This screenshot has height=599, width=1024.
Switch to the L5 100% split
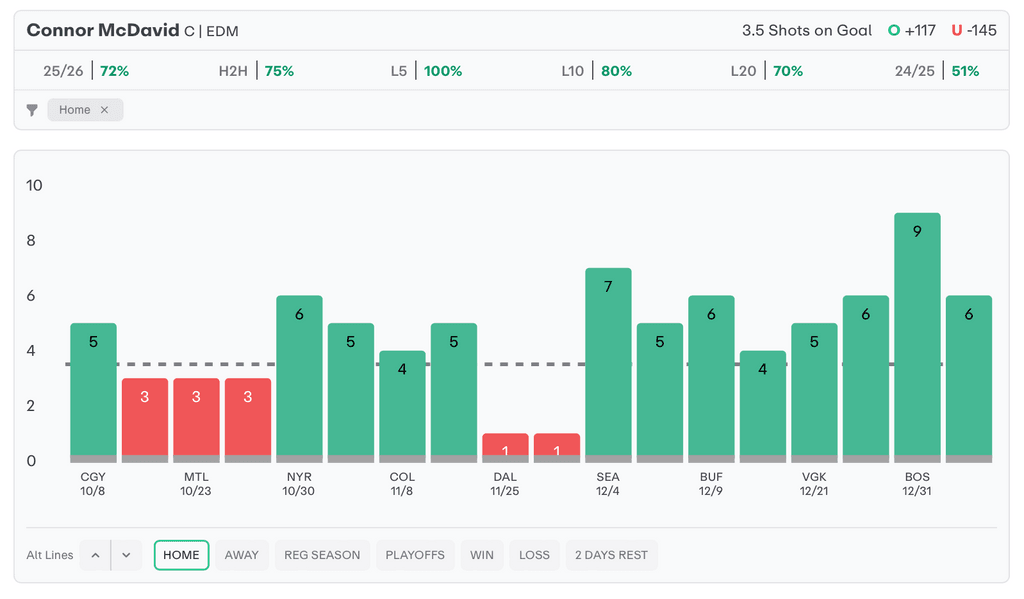427,71
